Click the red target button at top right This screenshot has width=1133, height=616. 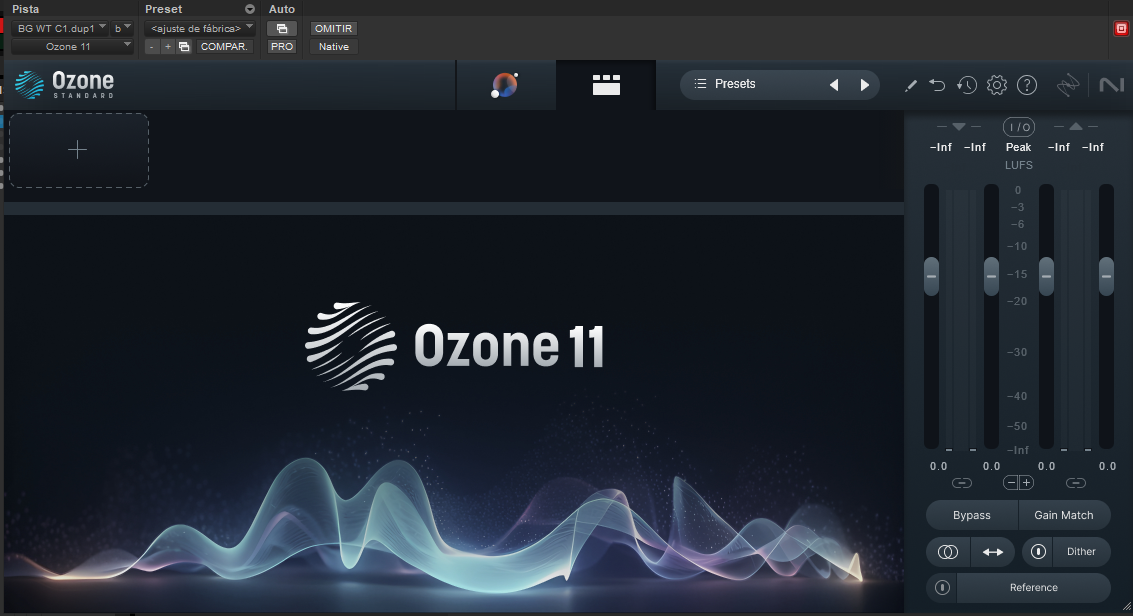coord(1121,29)
